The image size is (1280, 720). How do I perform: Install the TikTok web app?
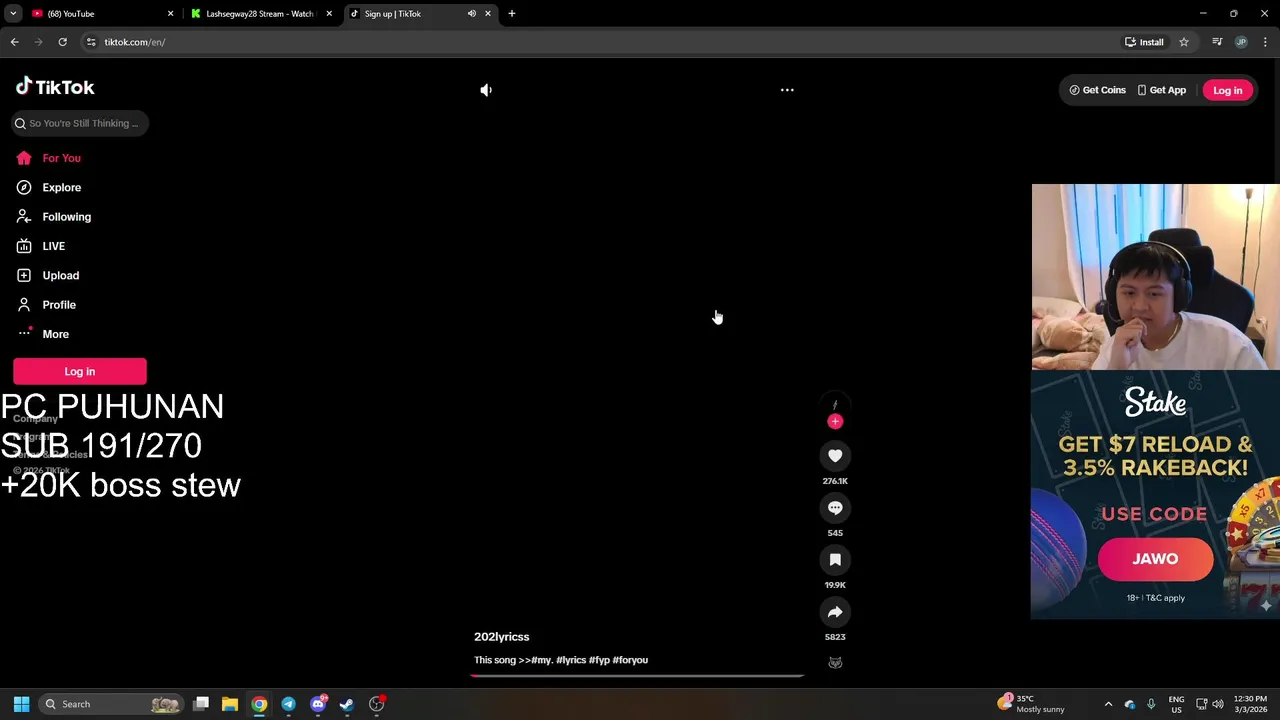pyautogui.click(x=1144, y=42)
